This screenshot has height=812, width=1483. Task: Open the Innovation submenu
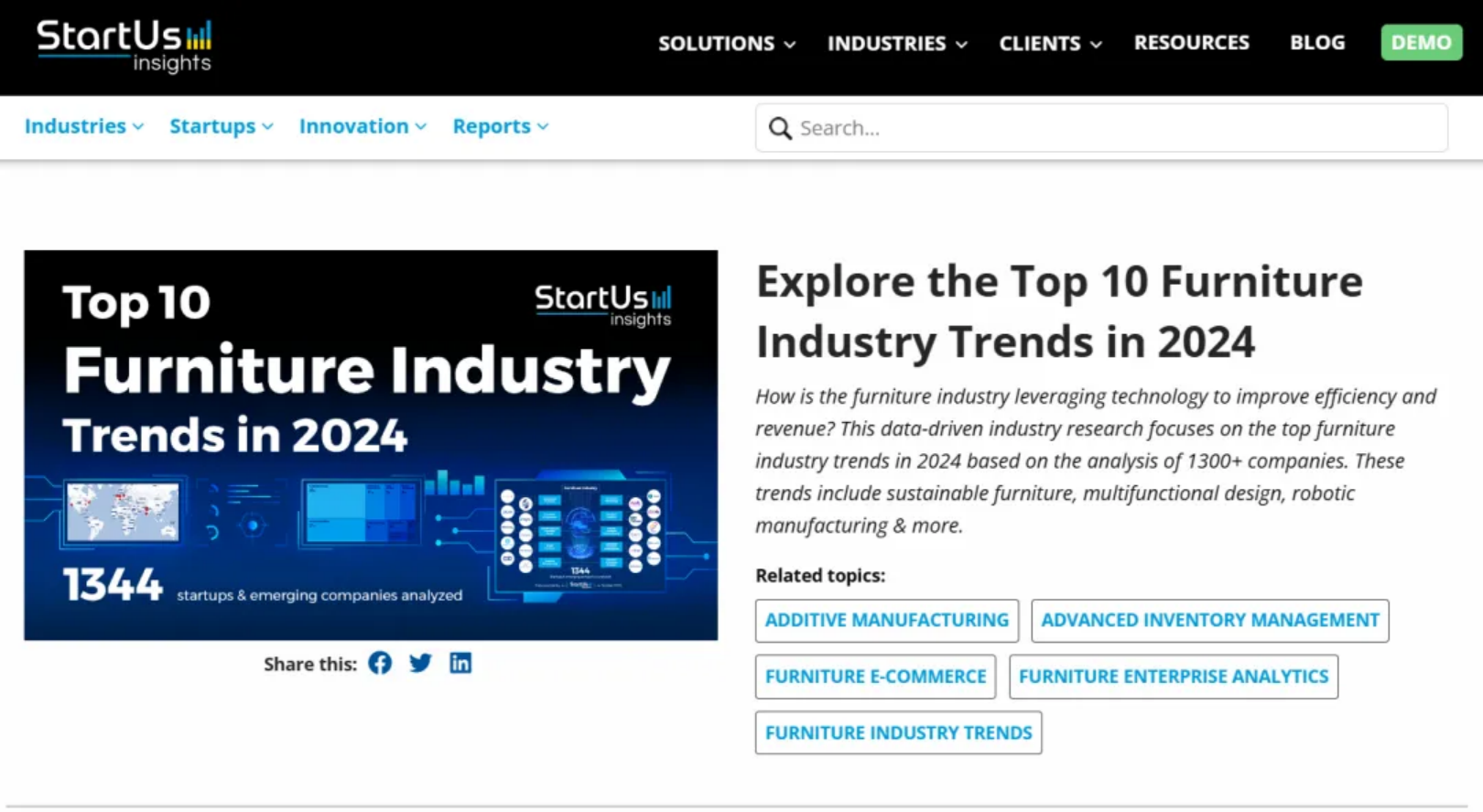point(363,126)
